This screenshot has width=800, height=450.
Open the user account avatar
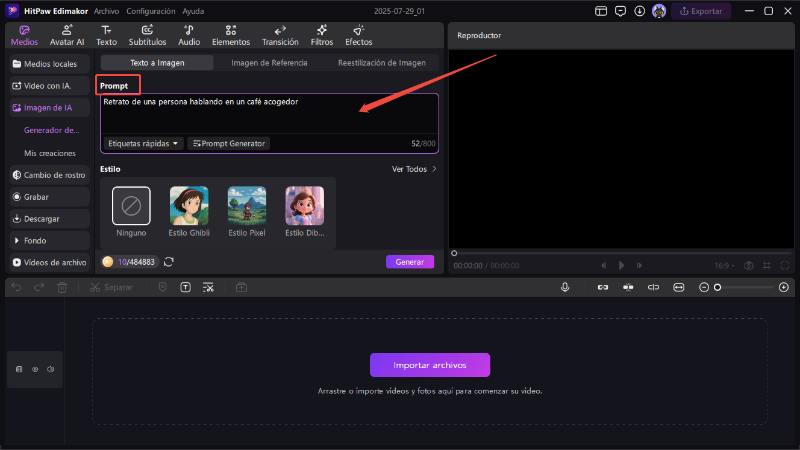(x=659, y=11)
